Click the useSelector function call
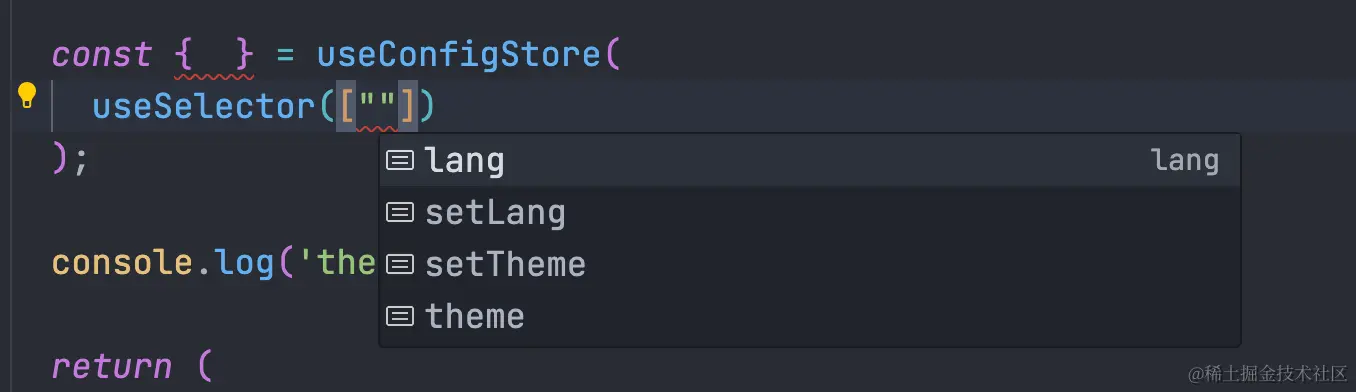This screenshot has width=1356, height=392. pos(206,107)
